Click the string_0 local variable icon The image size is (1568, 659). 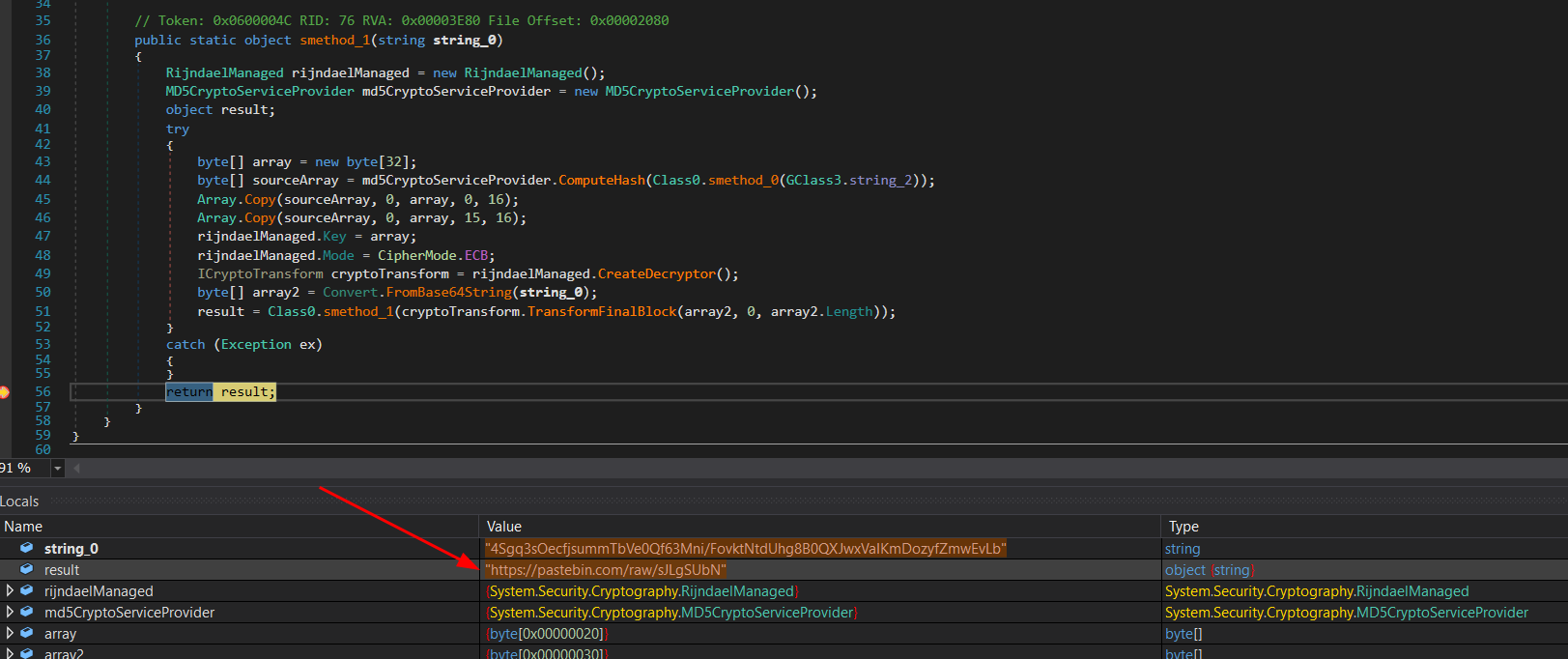27,548
